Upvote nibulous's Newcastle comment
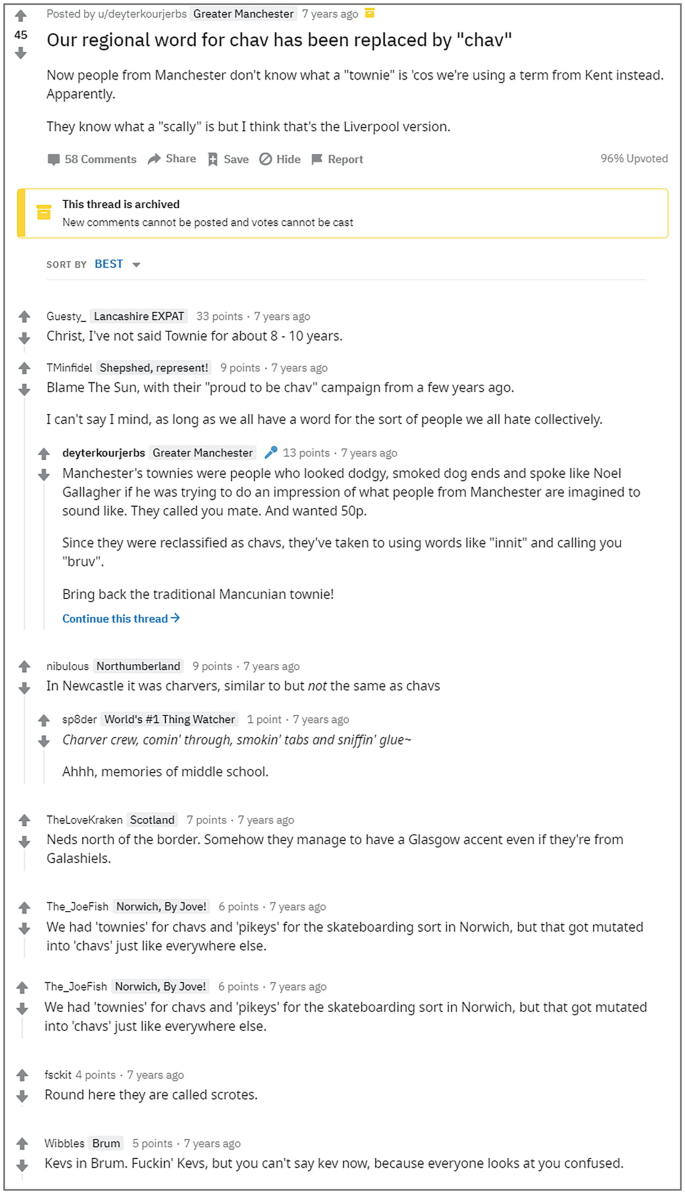685x1194 pixels. pos(24,666)
